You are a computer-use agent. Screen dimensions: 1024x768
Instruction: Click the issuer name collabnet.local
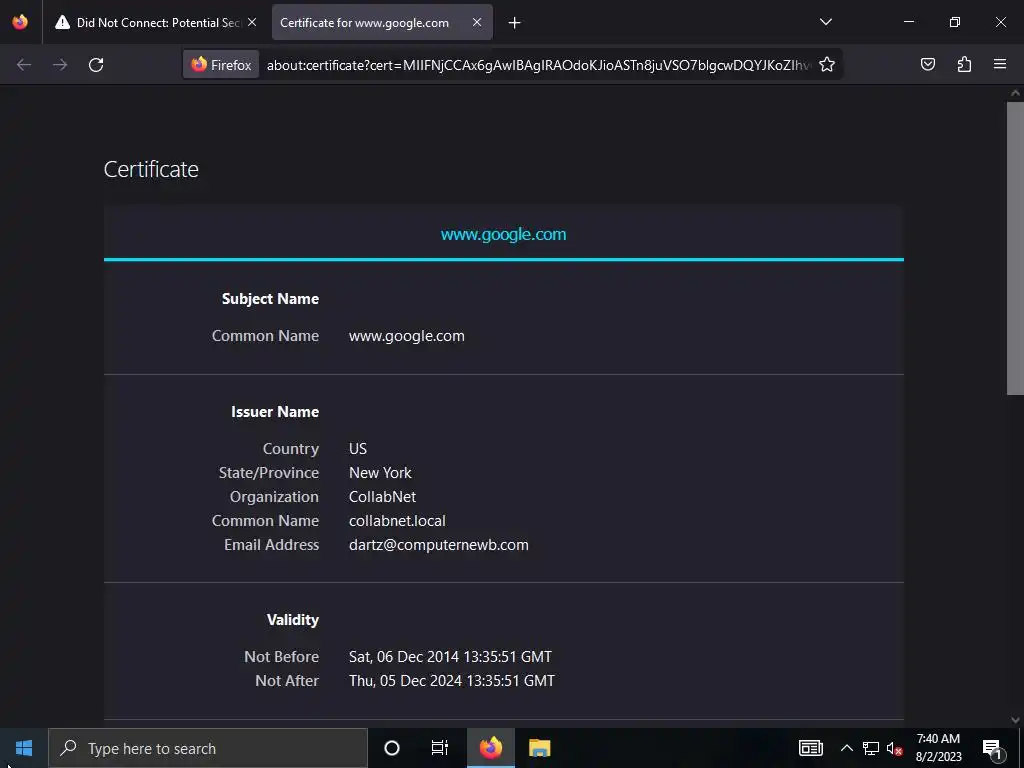(x=397, y=521)
